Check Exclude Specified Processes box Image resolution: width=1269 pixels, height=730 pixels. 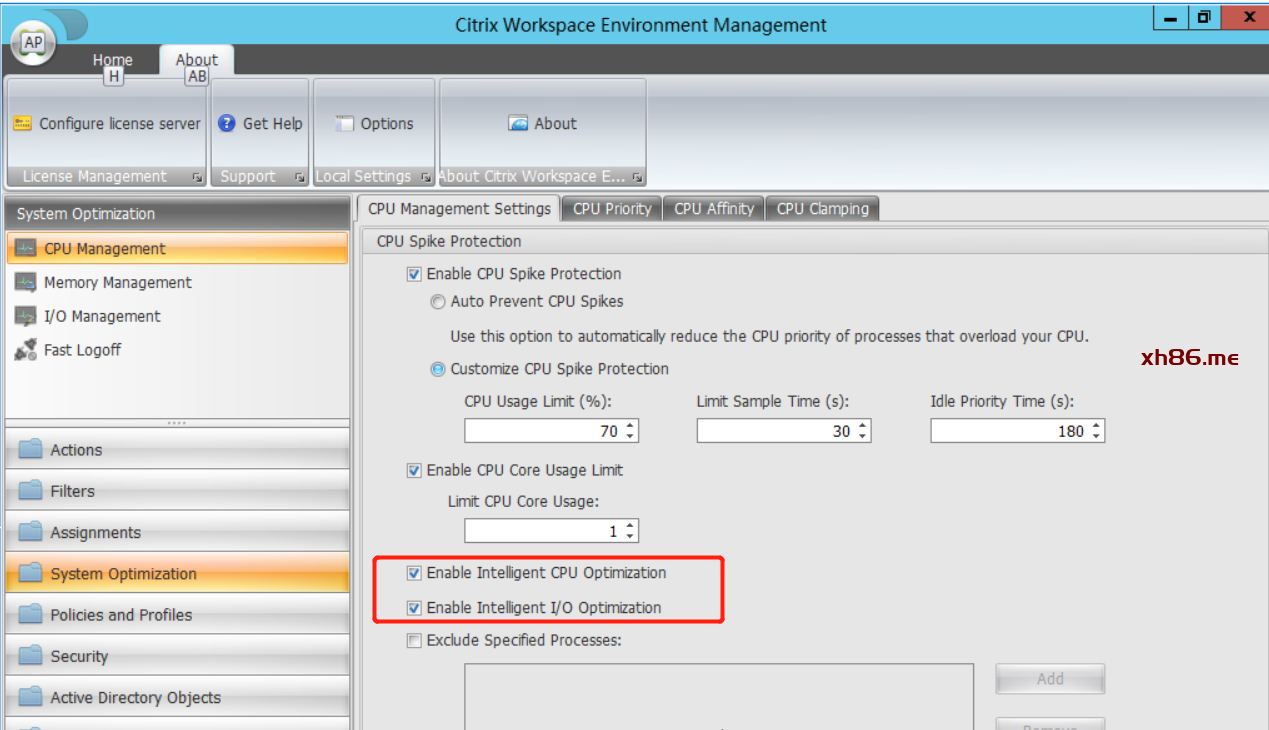[414, 640]
